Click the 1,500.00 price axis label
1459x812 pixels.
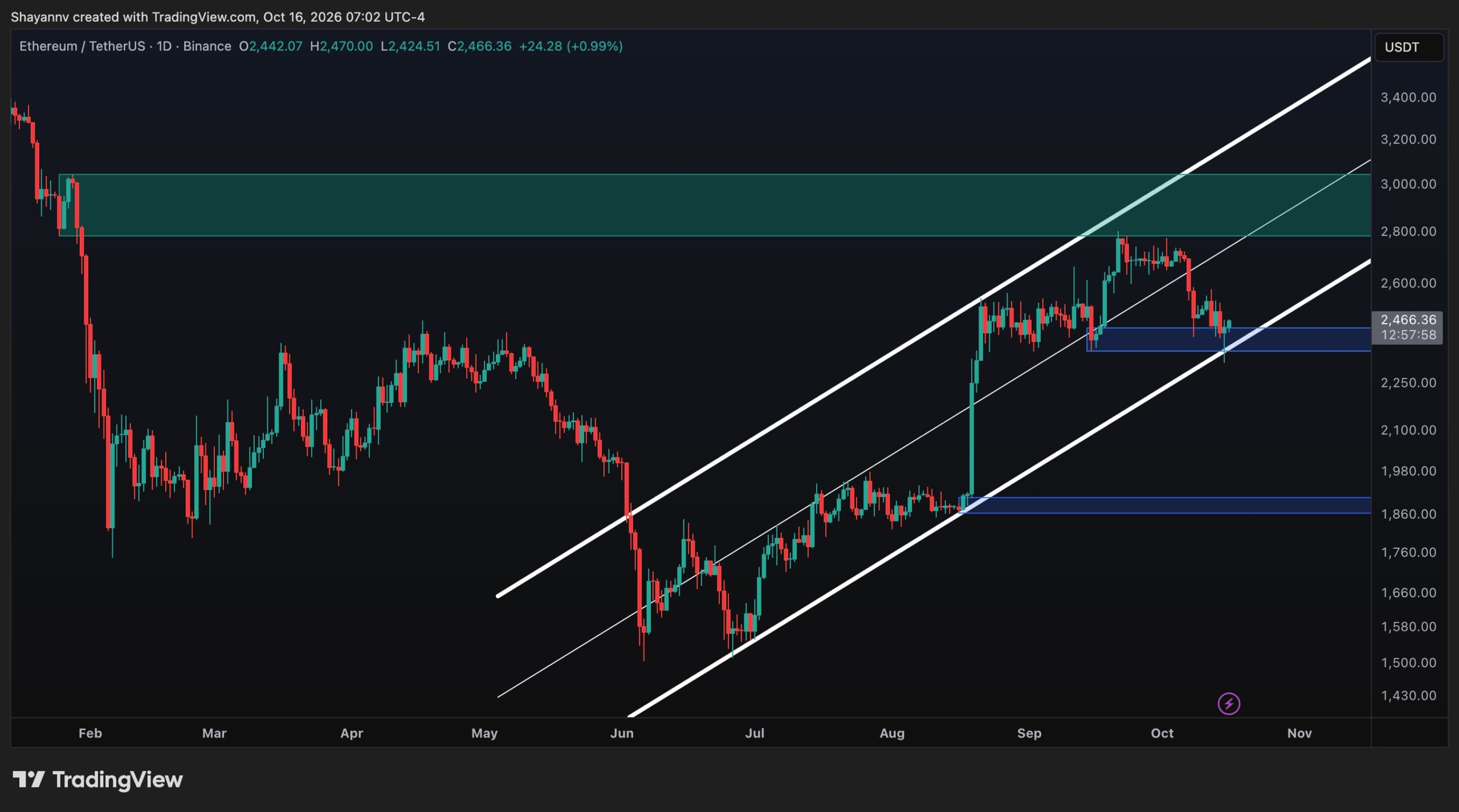(1408, 663)
